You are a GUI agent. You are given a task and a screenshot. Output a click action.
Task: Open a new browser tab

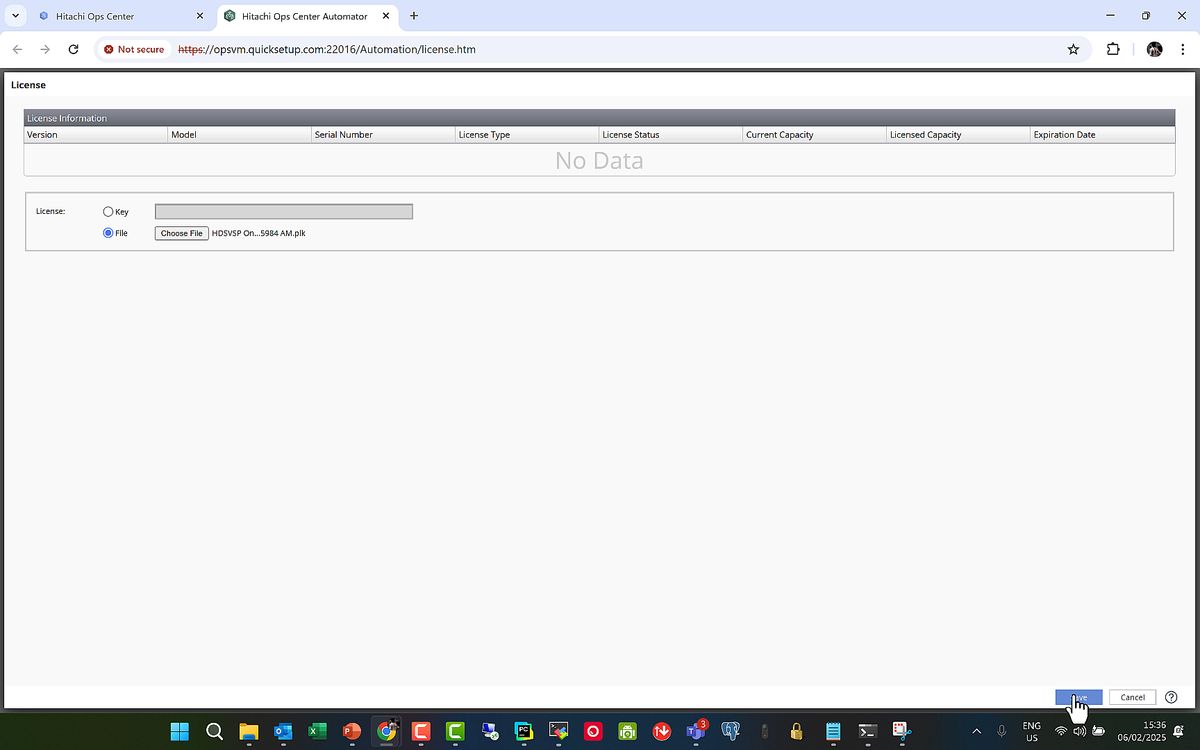point(414,16)
